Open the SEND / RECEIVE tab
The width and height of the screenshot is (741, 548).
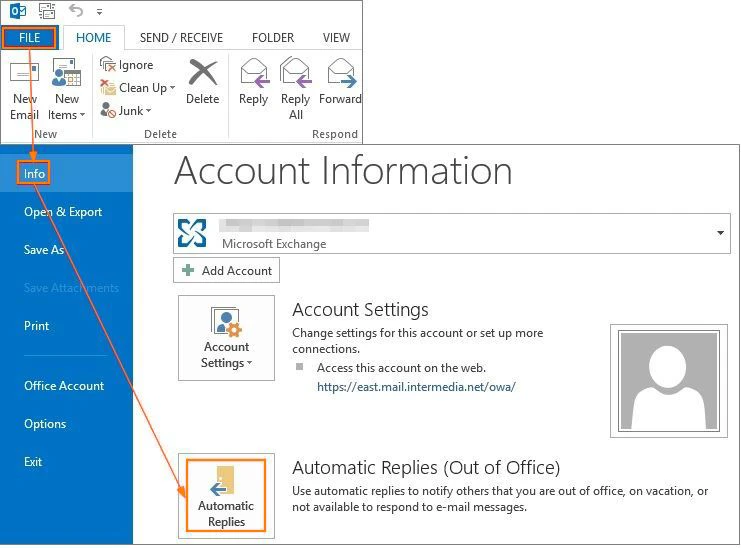[181, 38]
